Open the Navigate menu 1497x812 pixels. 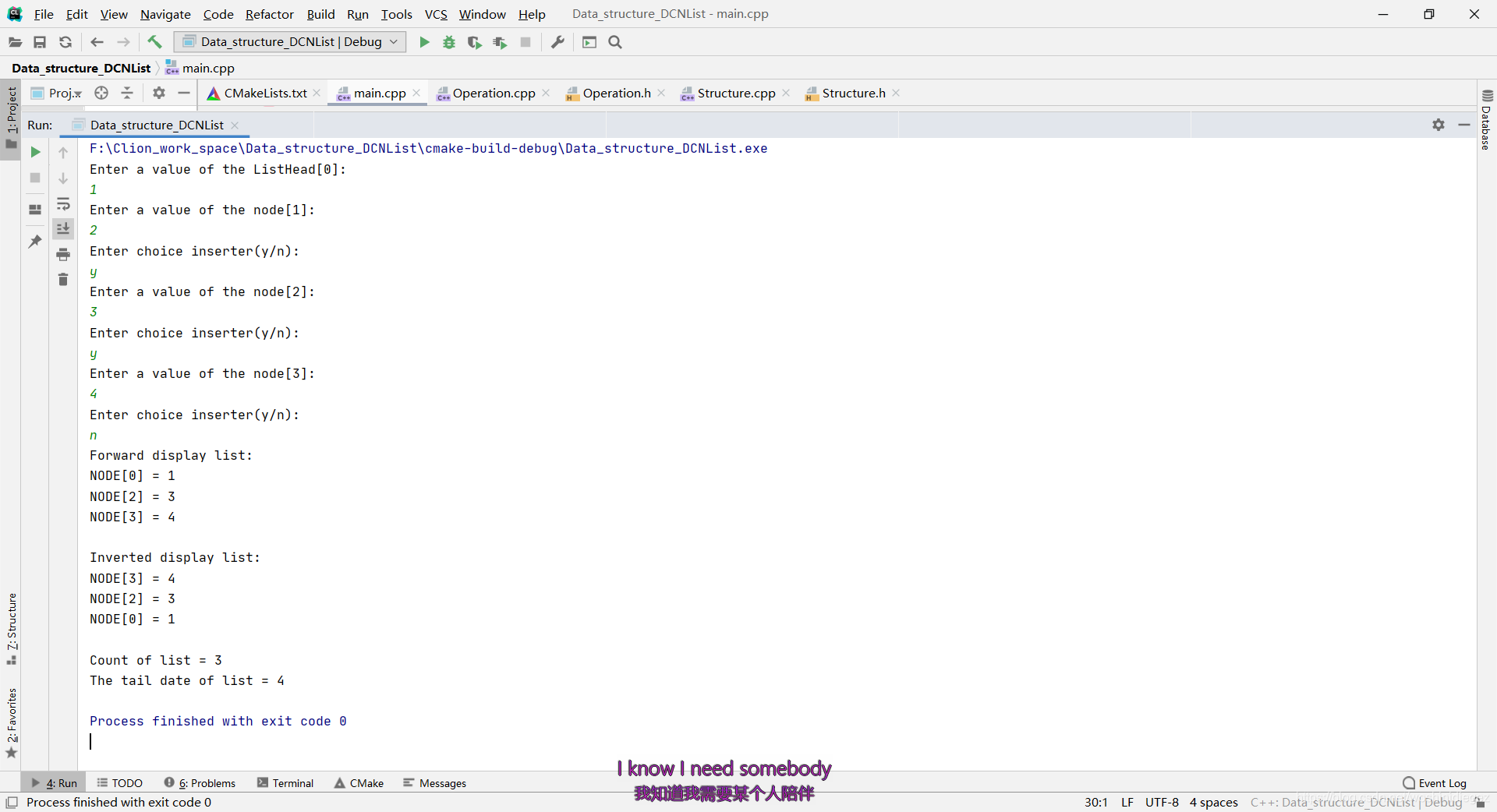click(165, 14)
